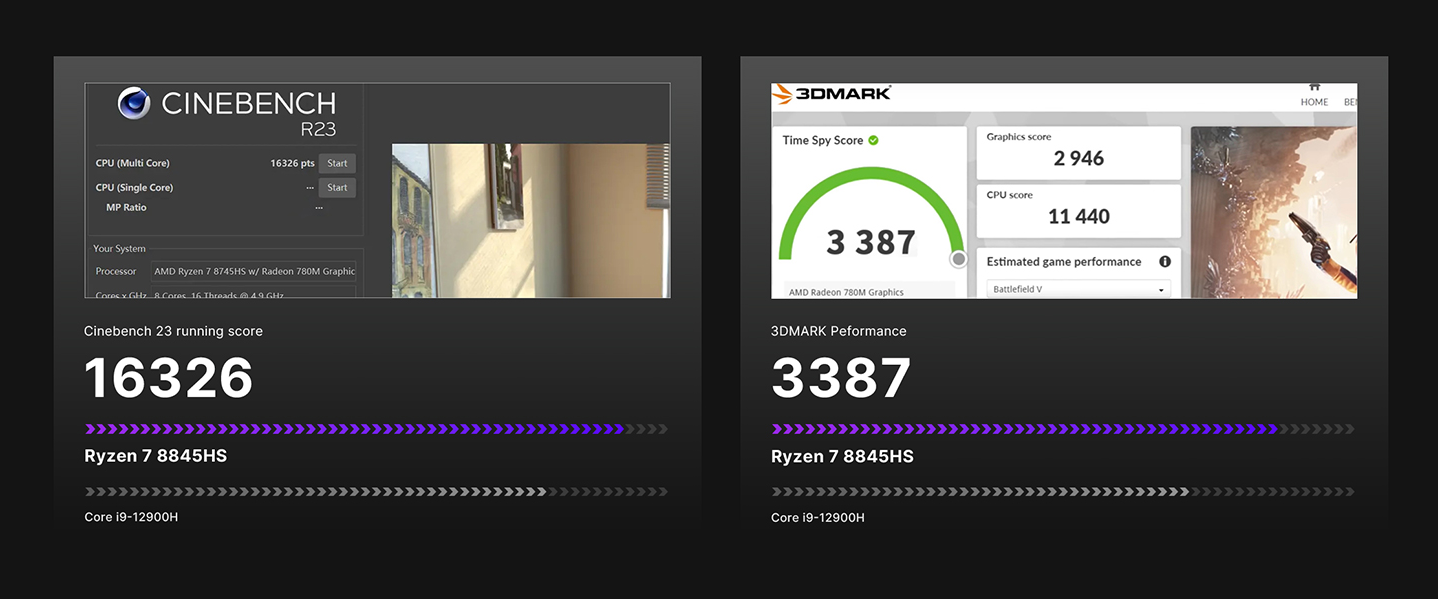Click the 3 387 Time Spy score value
The width and height of the screenshot is (1438, 599).
click(x=871, y=242)
